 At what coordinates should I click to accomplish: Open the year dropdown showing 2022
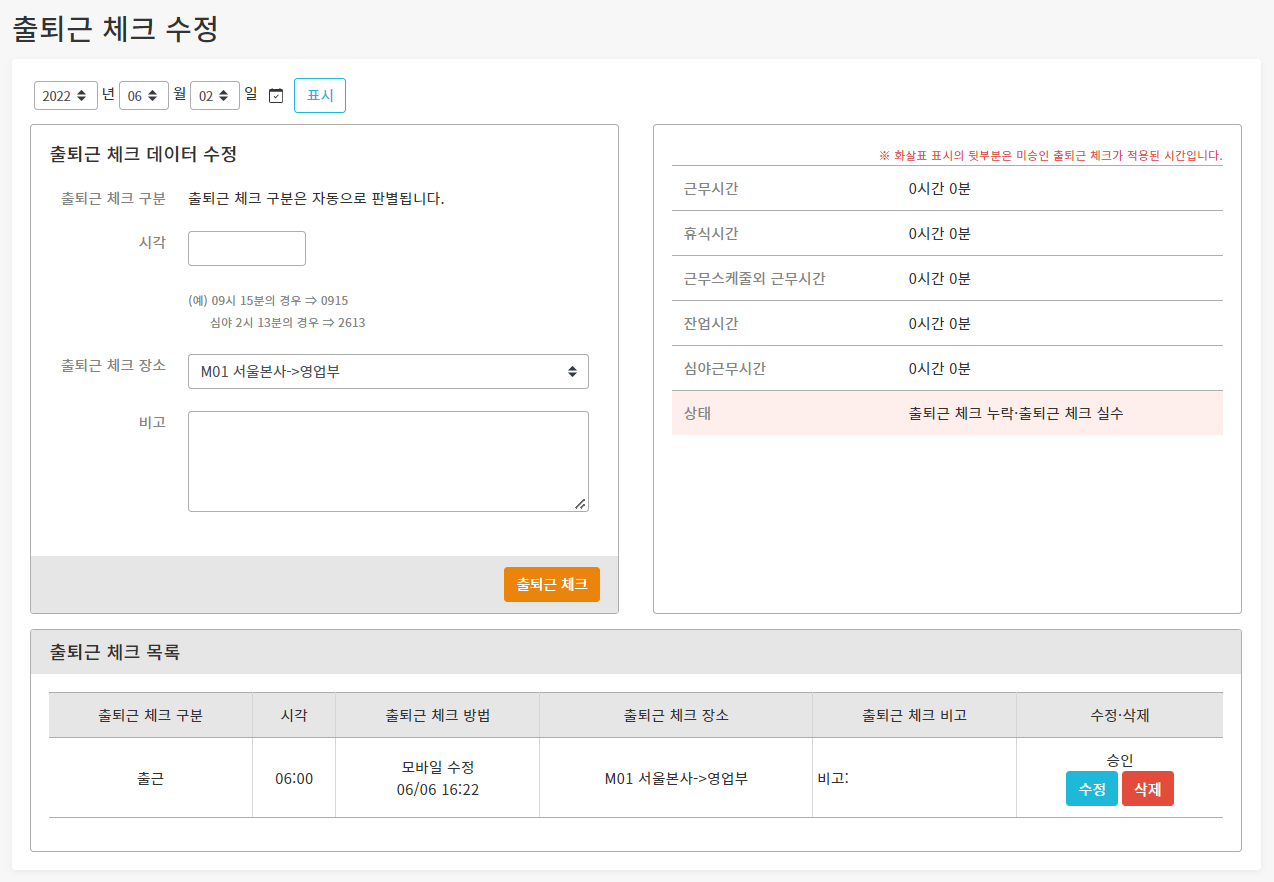pos(66,96)
